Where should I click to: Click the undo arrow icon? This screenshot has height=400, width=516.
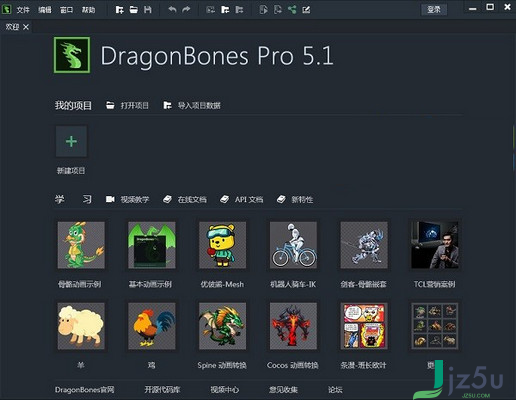[x=172, y=10]
